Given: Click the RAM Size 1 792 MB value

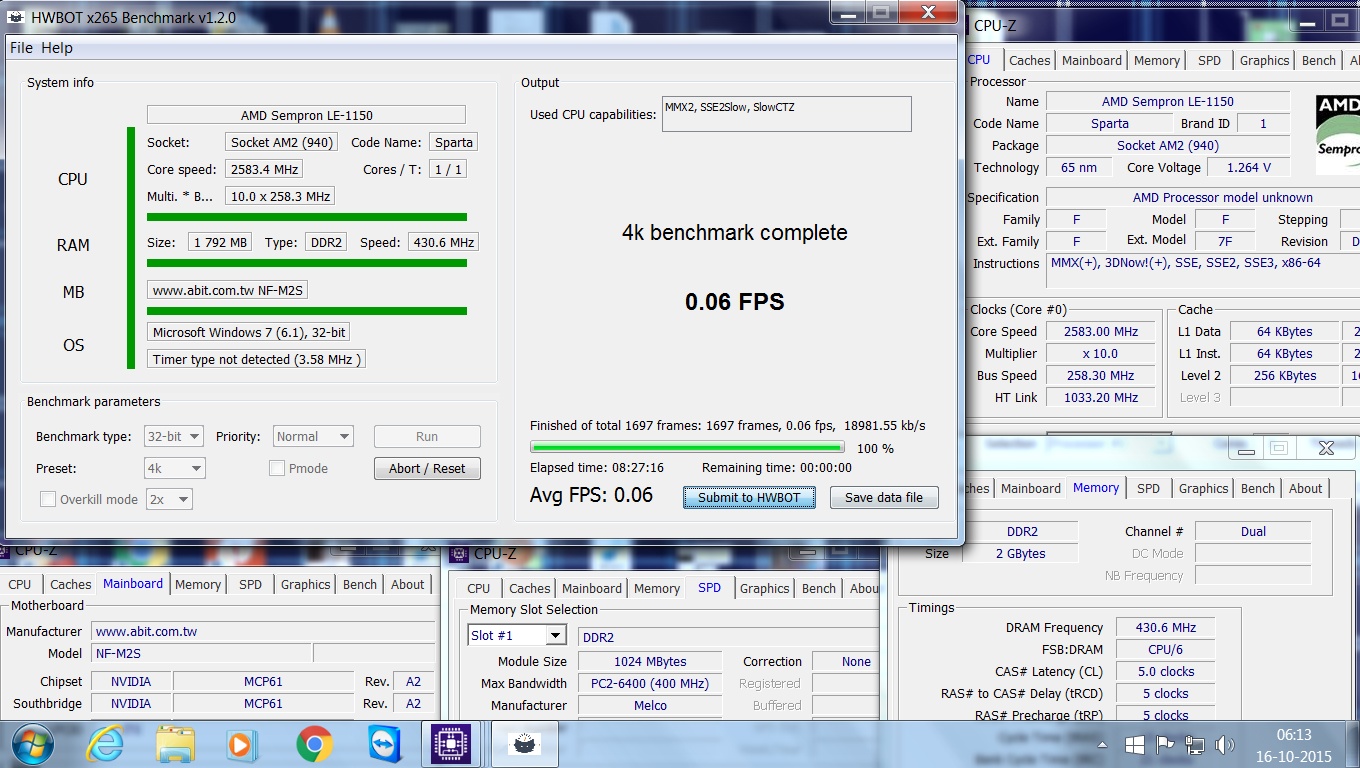Looking at the screenshot, I should [221, 242].
